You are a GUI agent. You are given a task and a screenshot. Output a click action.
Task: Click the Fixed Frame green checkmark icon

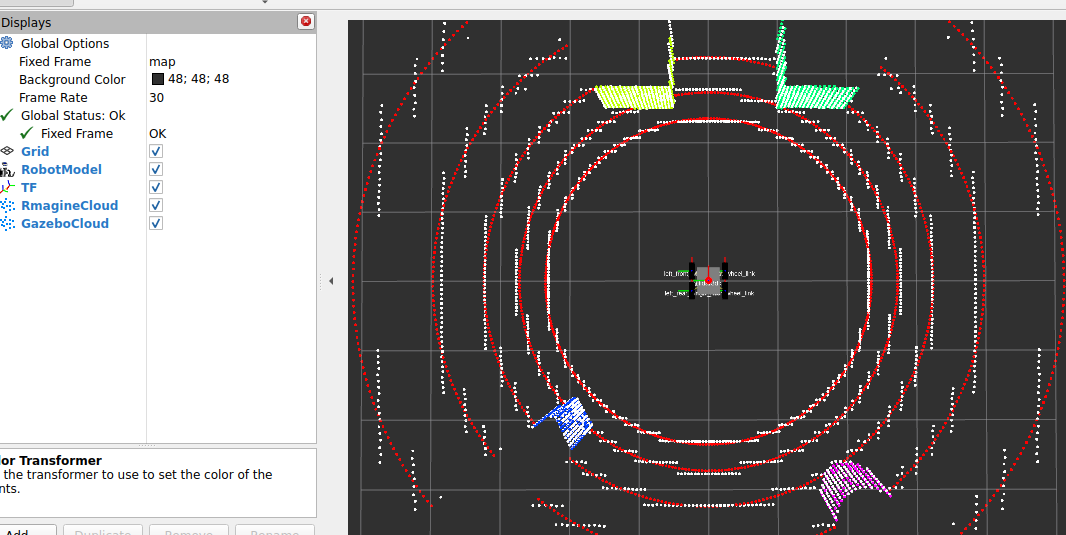click(27, 133)
